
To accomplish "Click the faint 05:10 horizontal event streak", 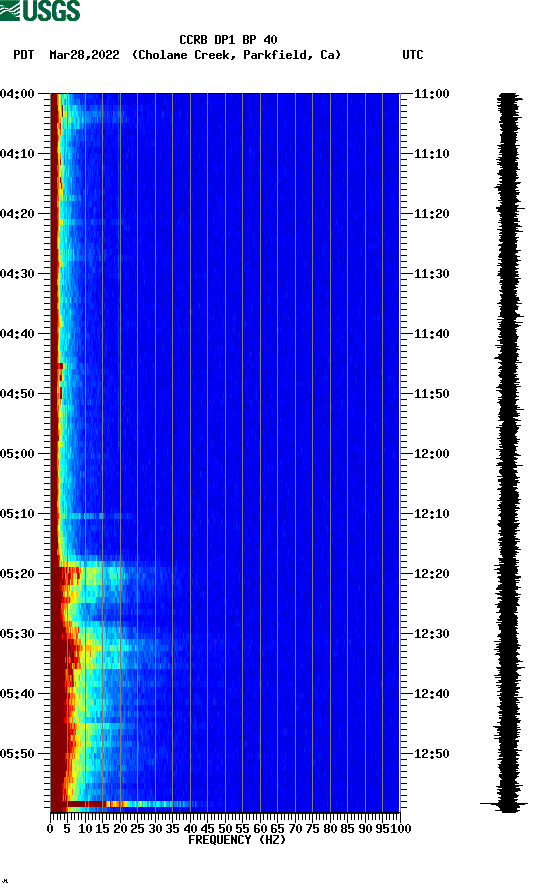I will (x=97, y=516).
